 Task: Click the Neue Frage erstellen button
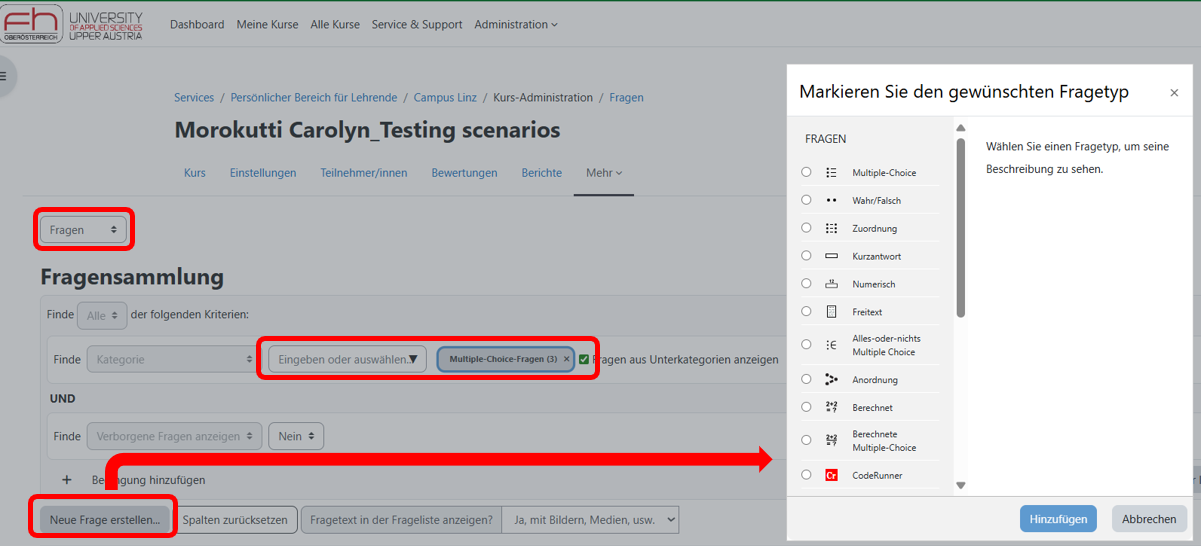click(104, 520)
